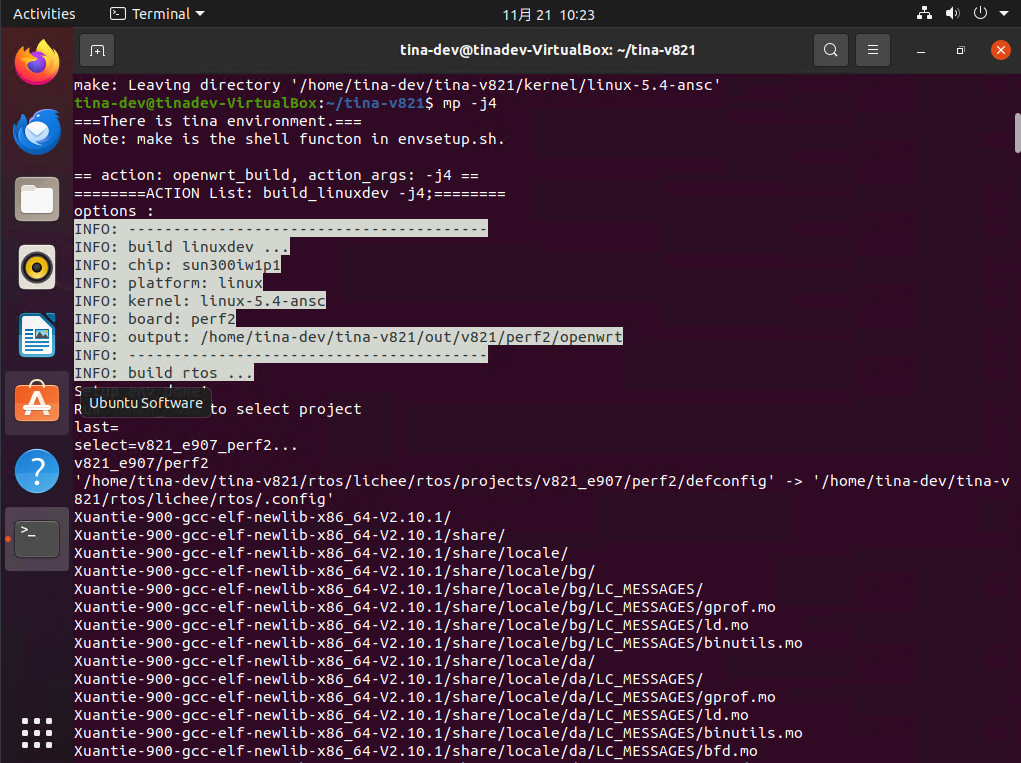1021x763 pixels.
Task: Click the network status icon
Action: (x=924, y=14)
